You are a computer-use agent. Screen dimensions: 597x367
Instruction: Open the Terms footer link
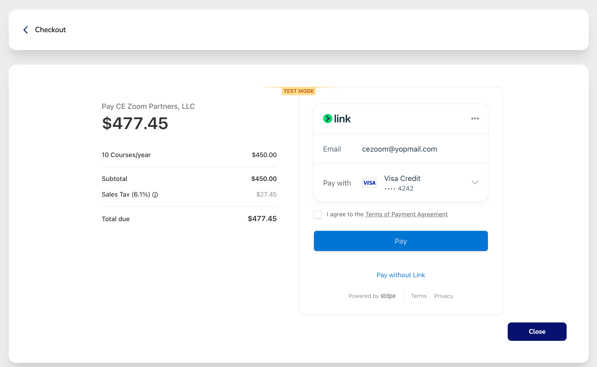click(418, 296)
